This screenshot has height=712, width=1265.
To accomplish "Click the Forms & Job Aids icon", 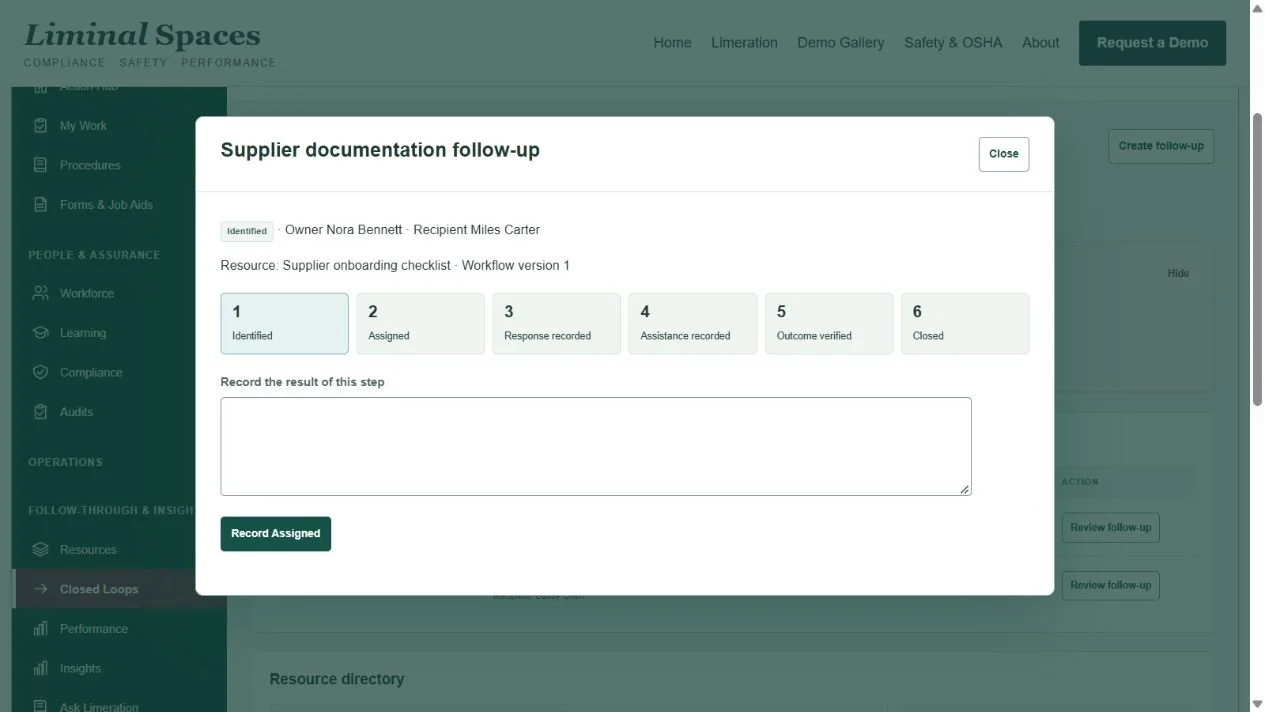I will point(41,205).
